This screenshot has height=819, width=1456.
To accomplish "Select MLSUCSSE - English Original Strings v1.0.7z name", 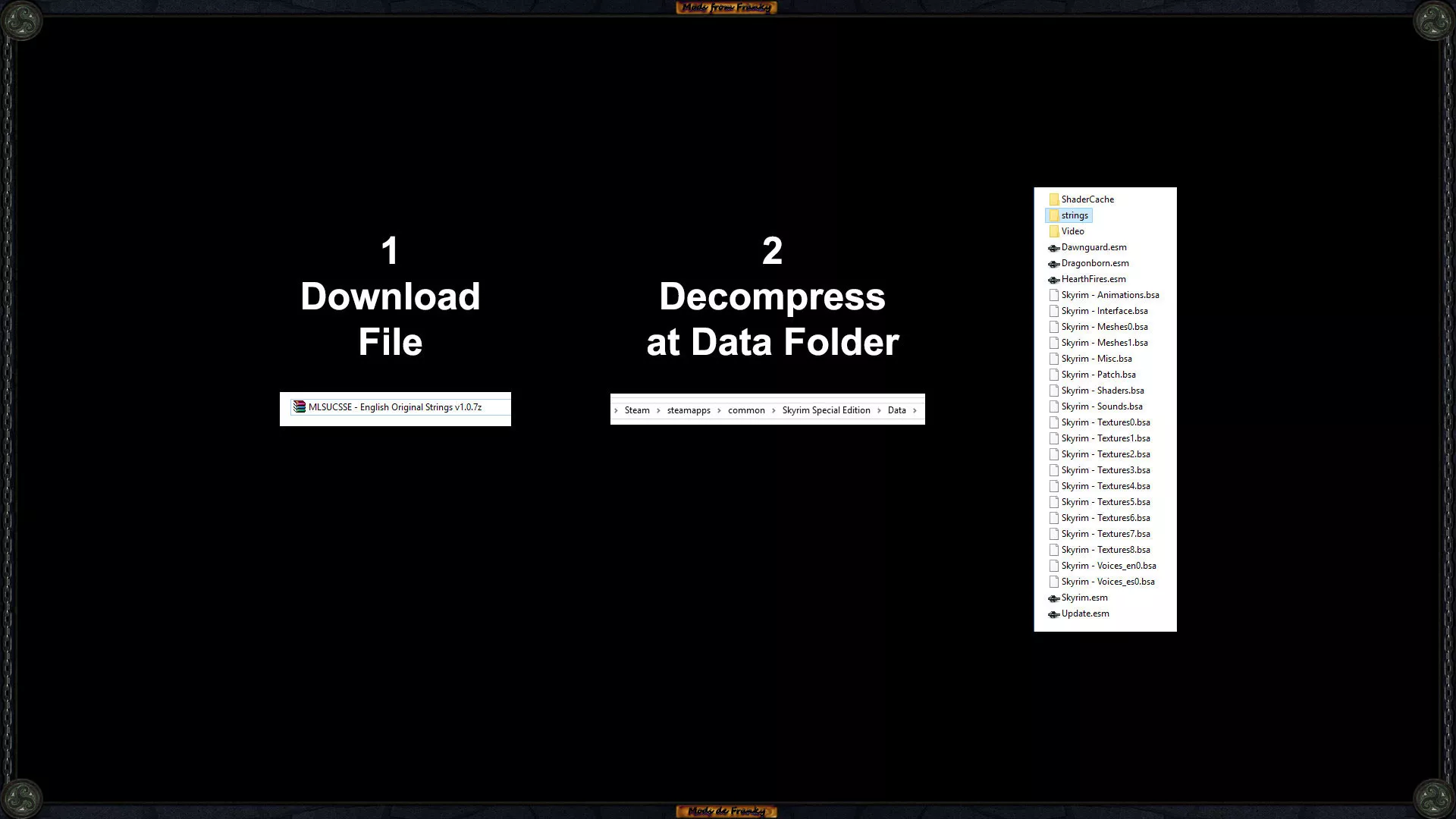I will click(395, 407).
